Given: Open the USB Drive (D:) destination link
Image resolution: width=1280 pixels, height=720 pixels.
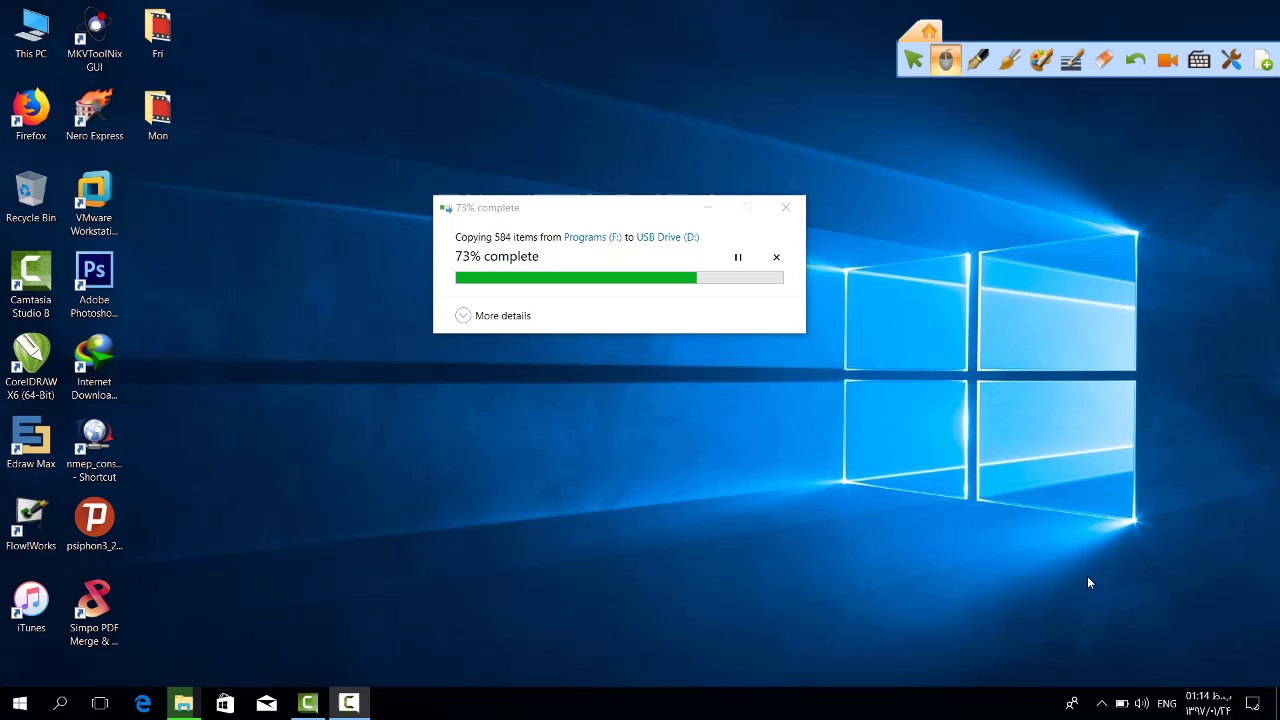Looking at the screenshot, I should (667, 237).
